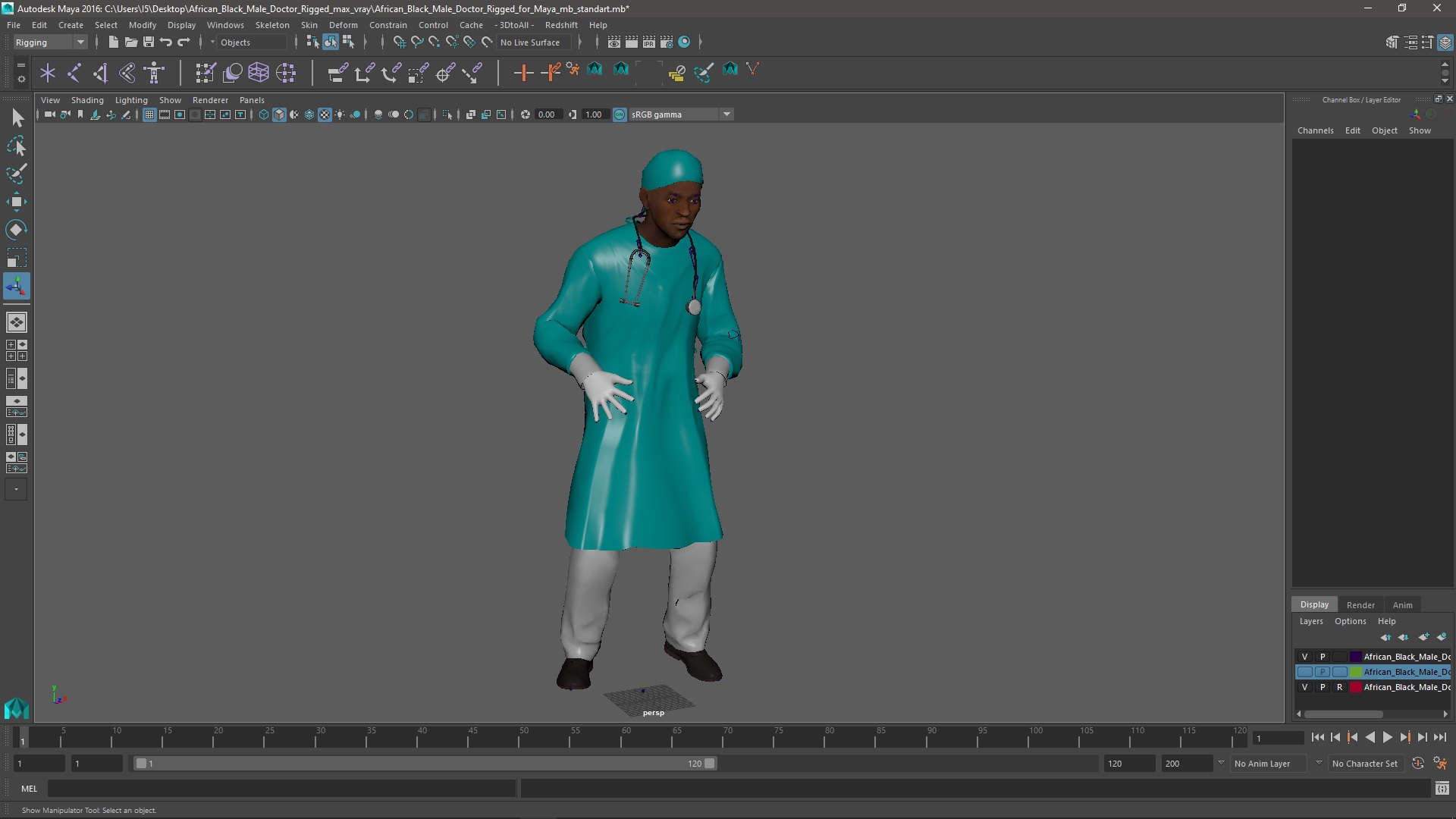Viewport: 1456px width, 819px height.
Task: Select the Rotate manipulator tool
Action: point(17,229)
